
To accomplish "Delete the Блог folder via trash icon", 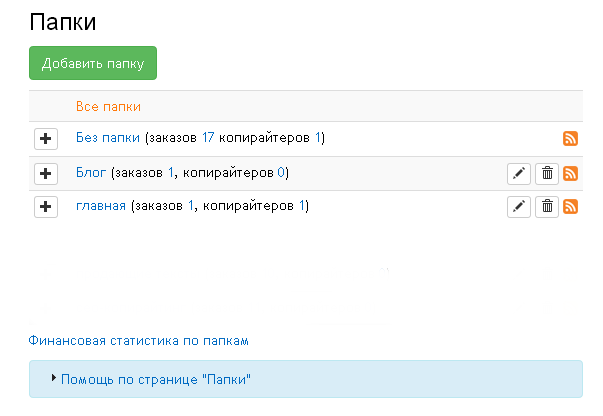I will click(547, 174).
